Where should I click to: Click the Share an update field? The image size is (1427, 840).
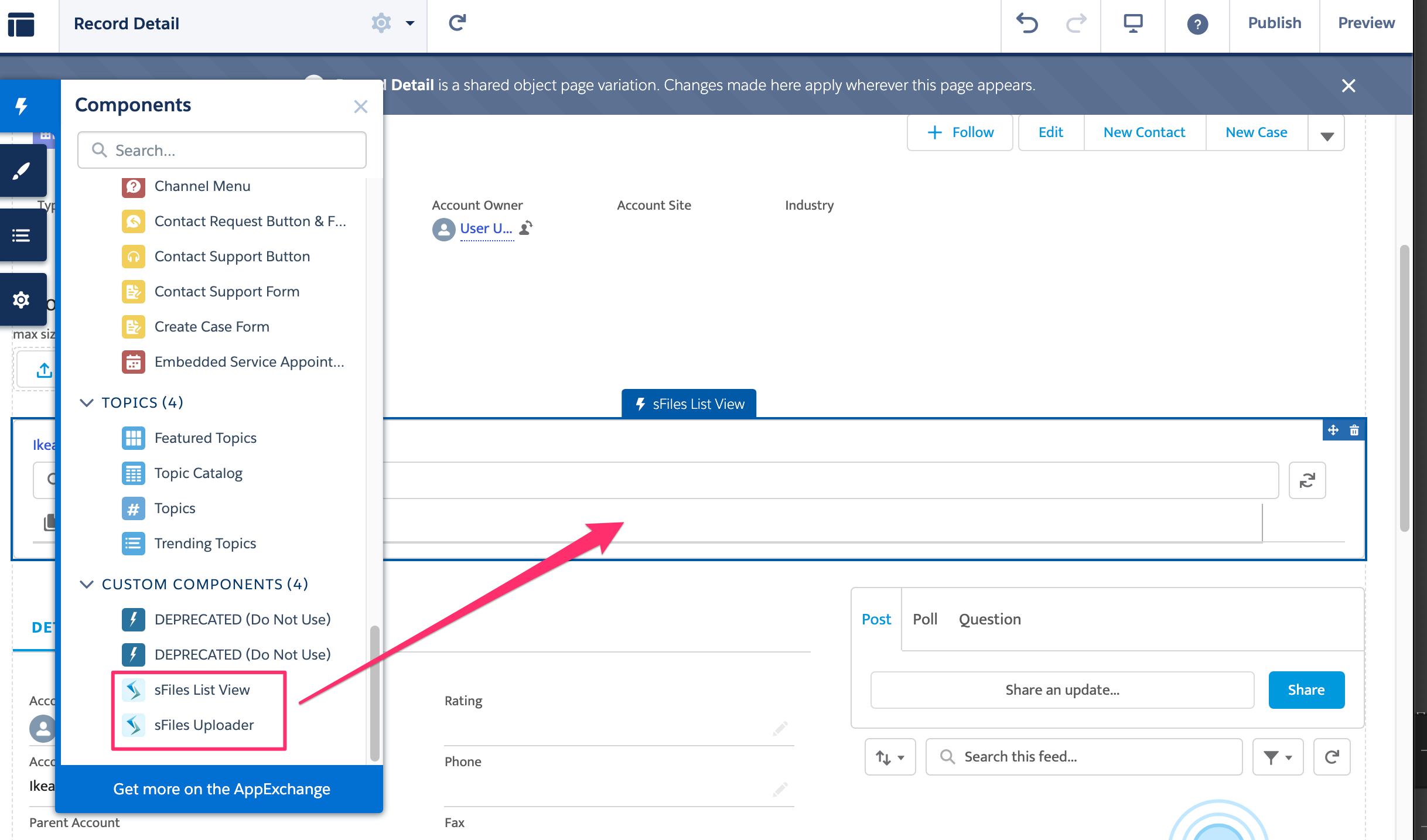click(1062, 690)
